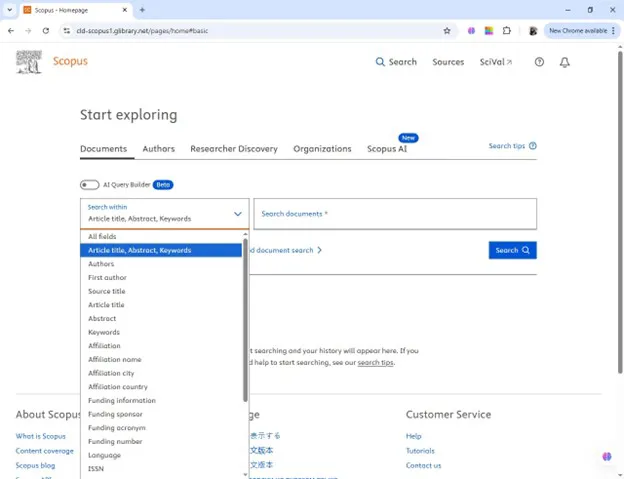The image size is (624, 479).
Task: Choose Affiliation city option
Action: (x=161, y=373)
